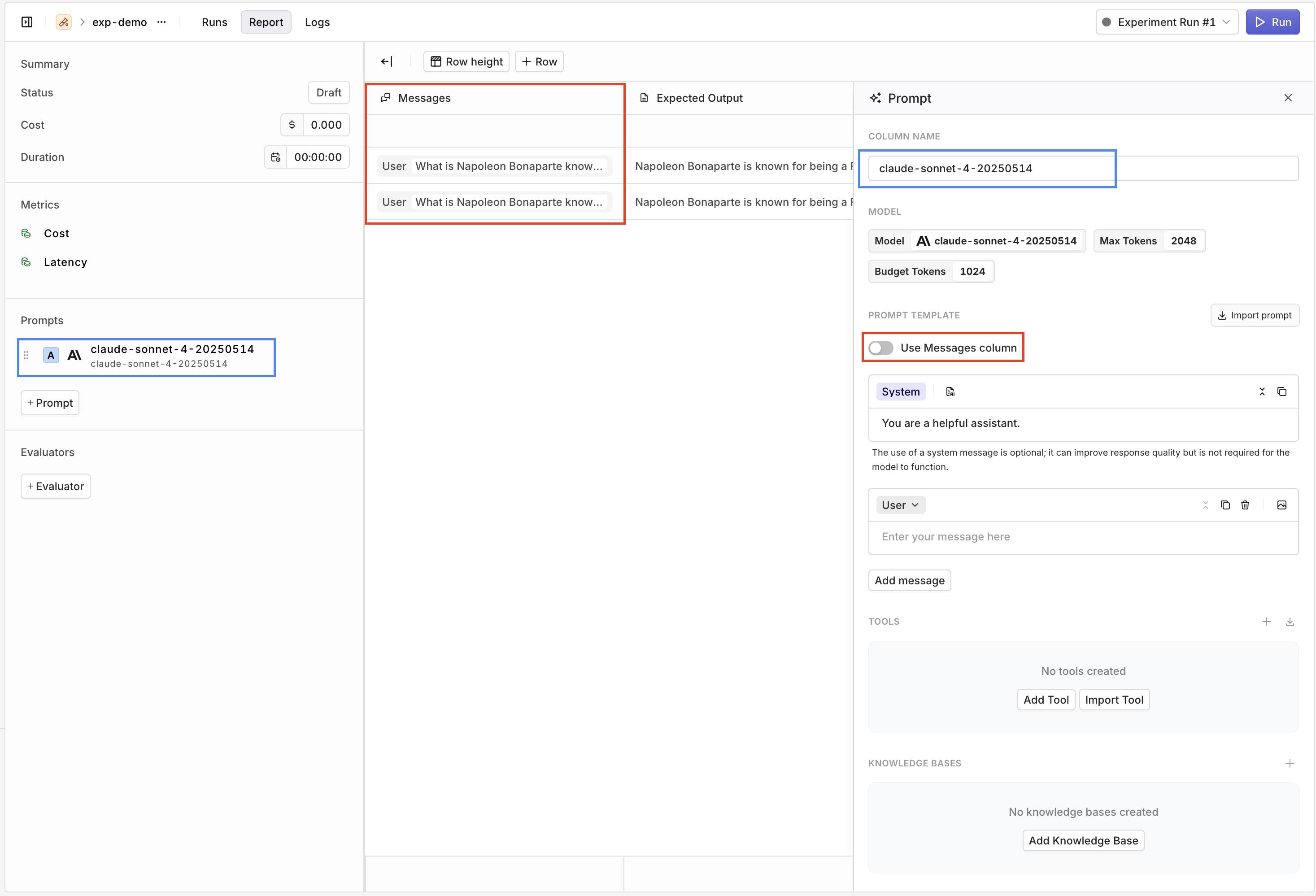This screenshot has width=1316, height=896.
Task: Open the Model selector claude-sonnet-4-20250514
Action: [977, 241]
